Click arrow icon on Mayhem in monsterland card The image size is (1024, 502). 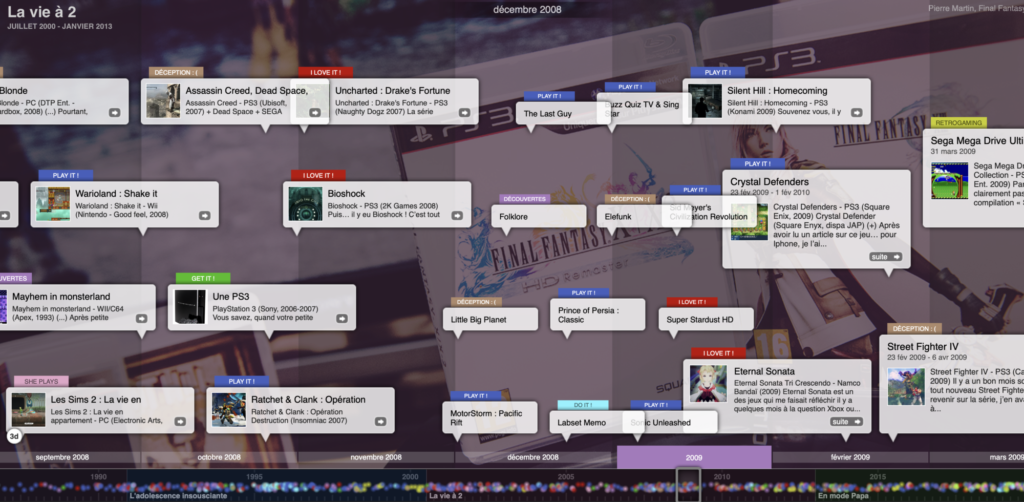click(x=142, y=319)
